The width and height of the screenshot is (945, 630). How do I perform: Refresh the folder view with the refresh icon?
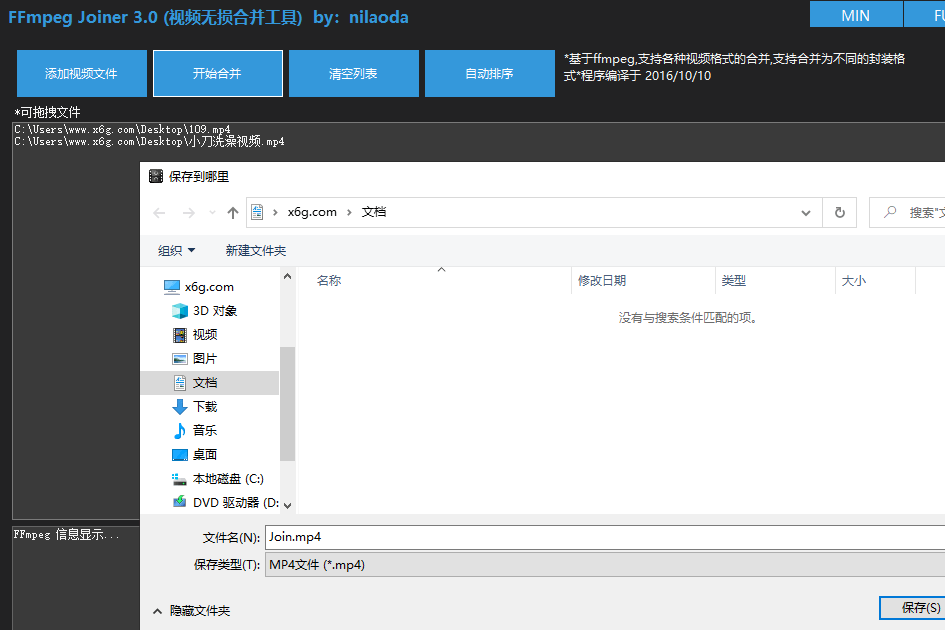click(x=839, y=212)
